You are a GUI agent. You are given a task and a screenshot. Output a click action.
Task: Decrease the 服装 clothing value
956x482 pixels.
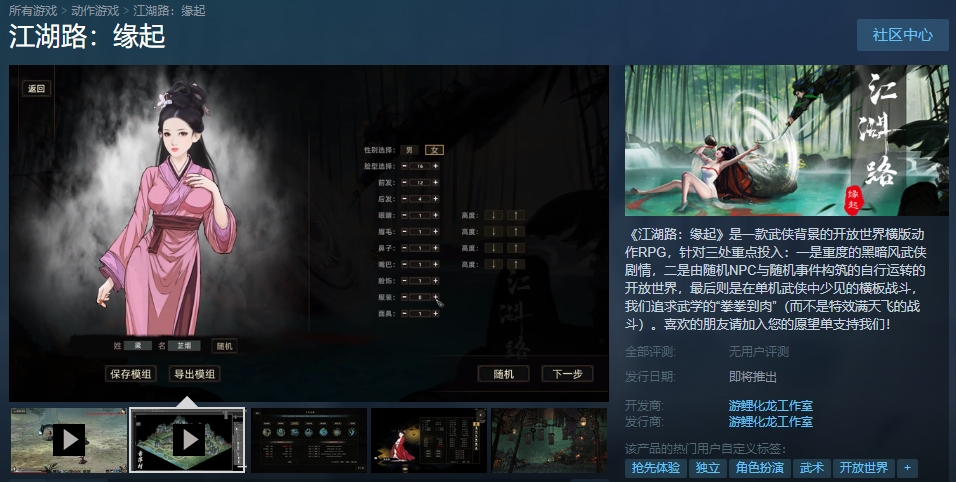click(404, 297)
